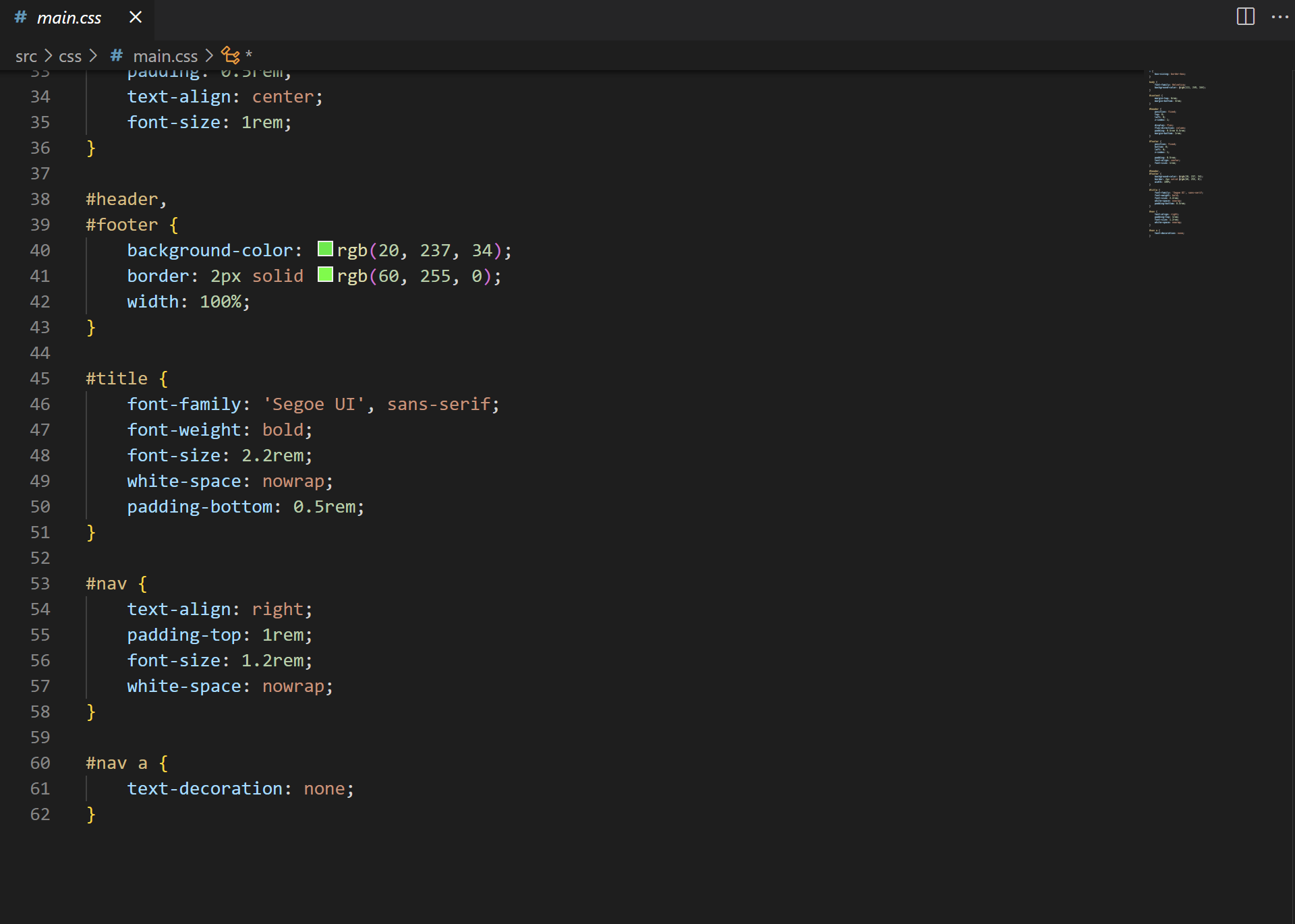Open main.css breadcrumb file item
This screenshot has height=924, width=1295.
point(165,56)
